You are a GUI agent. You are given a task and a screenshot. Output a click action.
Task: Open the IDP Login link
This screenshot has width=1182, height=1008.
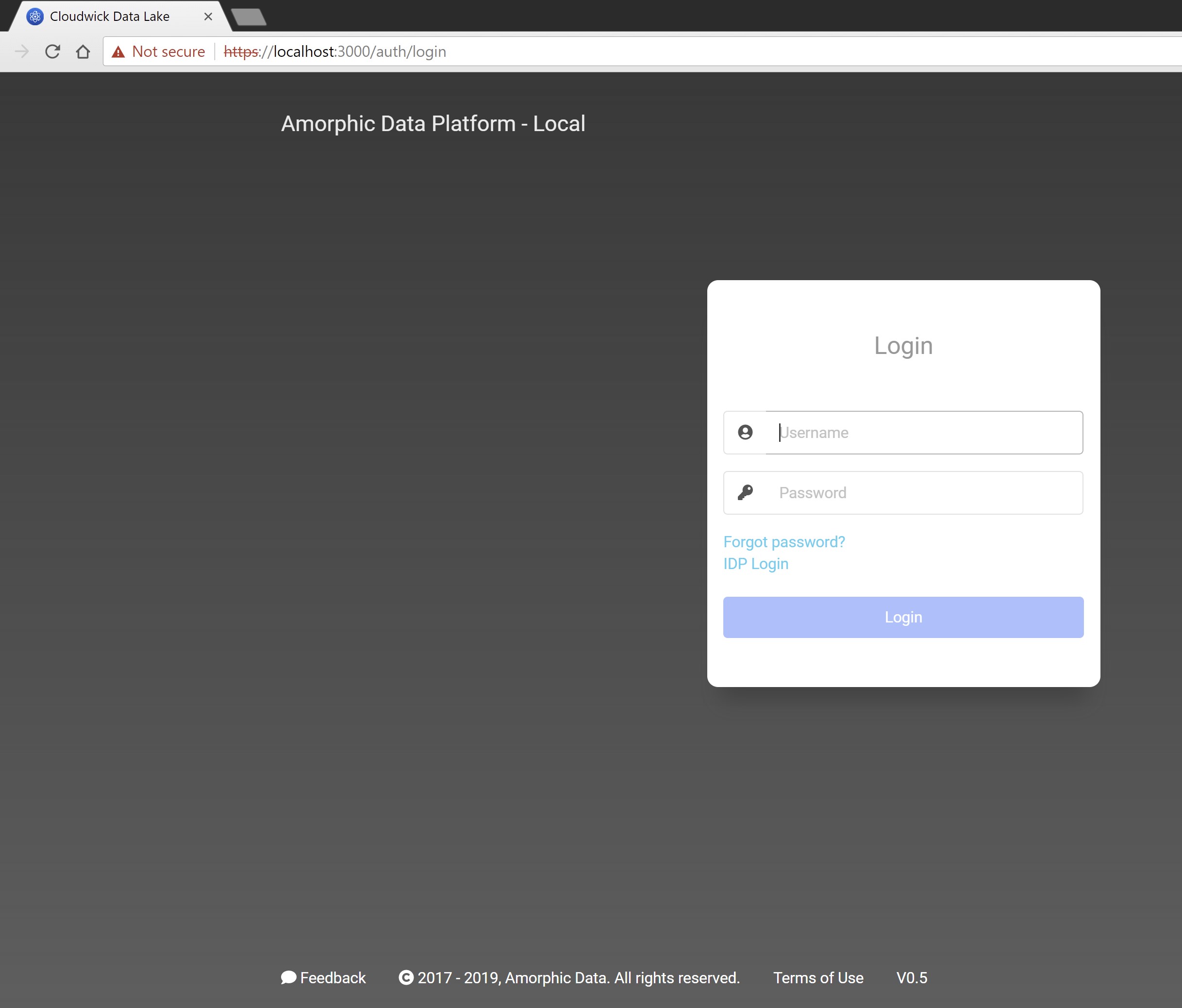755,564
